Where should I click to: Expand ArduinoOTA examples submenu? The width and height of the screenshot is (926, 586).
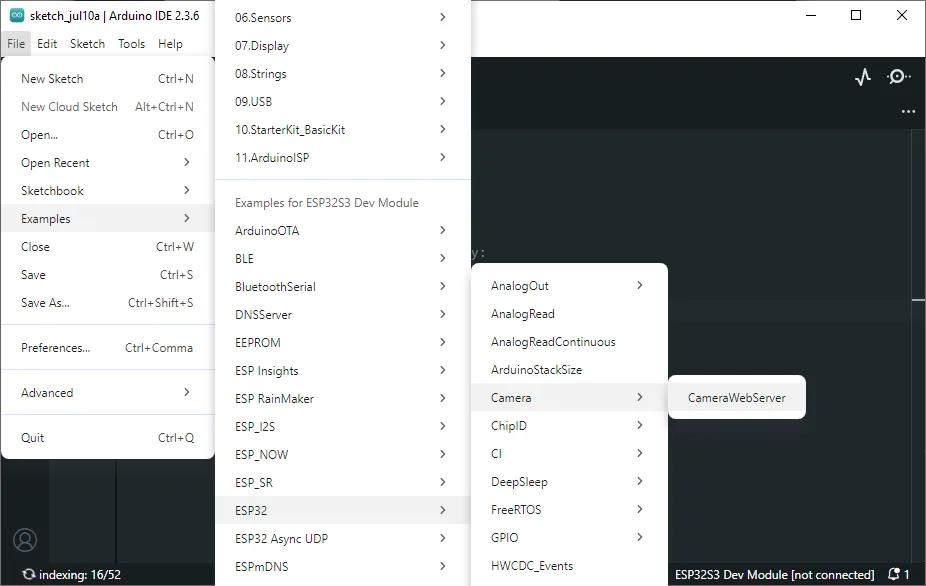tap(343, 230)
